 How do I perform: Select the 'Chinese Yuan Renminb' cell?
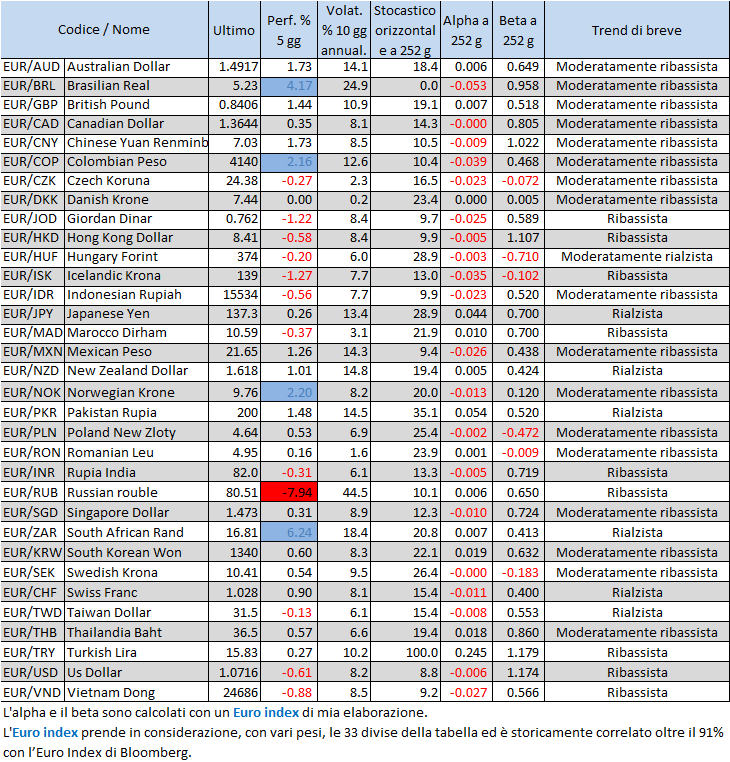tap(137, 143)
